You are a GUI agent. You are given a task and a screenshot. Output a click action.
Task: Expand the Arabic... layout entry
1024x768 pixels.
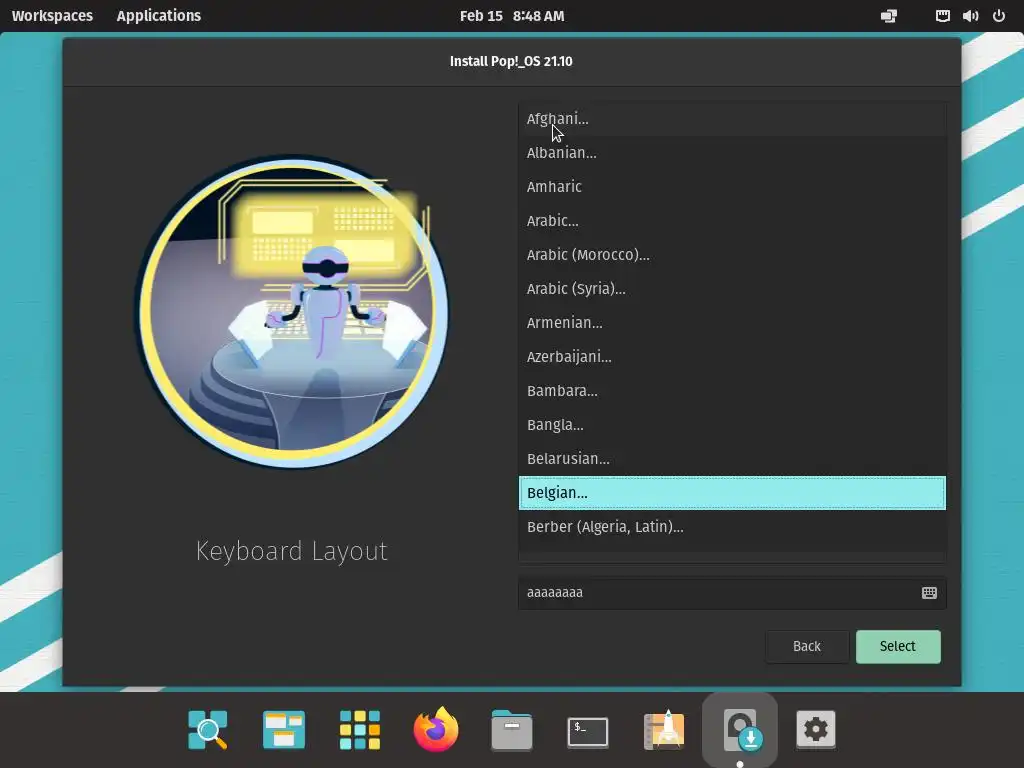[x=732, y=221]
